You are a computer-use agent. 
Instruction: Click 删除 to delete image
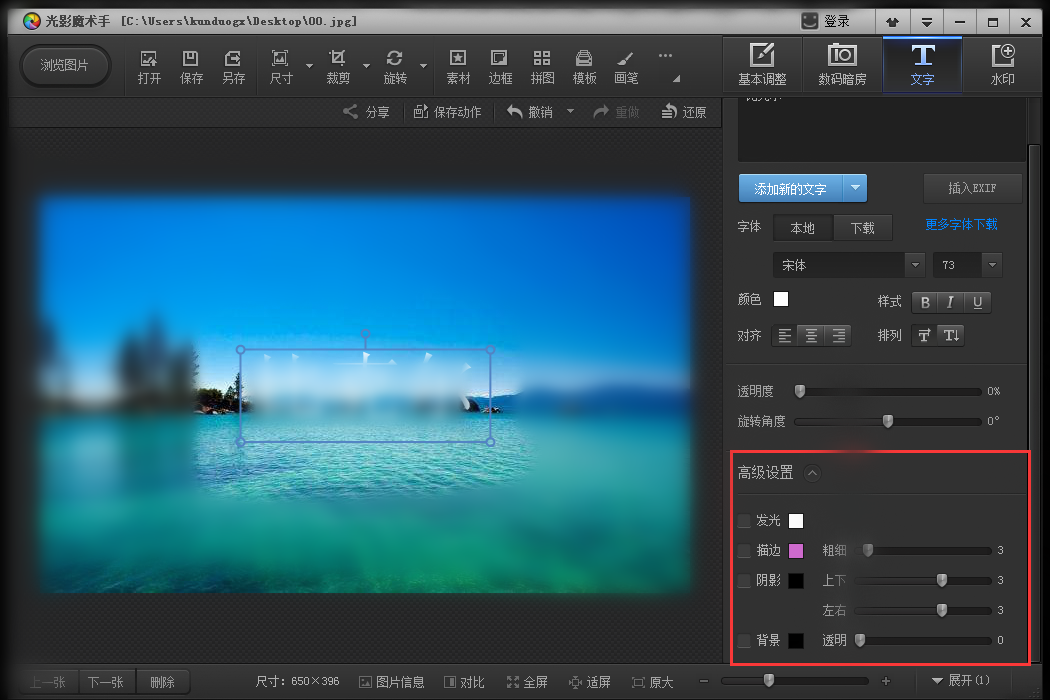pos(163,682)
